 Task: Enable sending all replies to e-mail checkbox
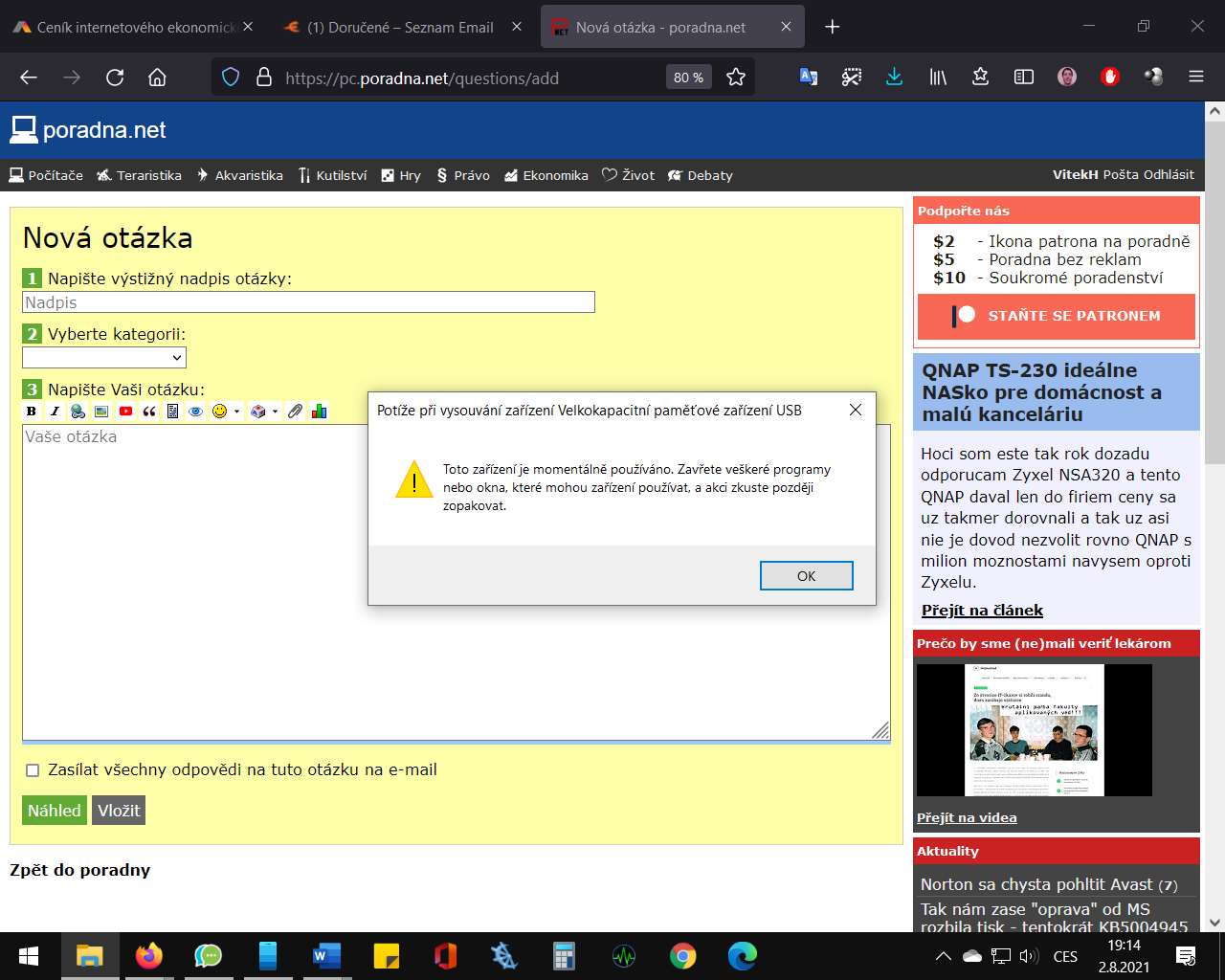click(x=33, y=770)
